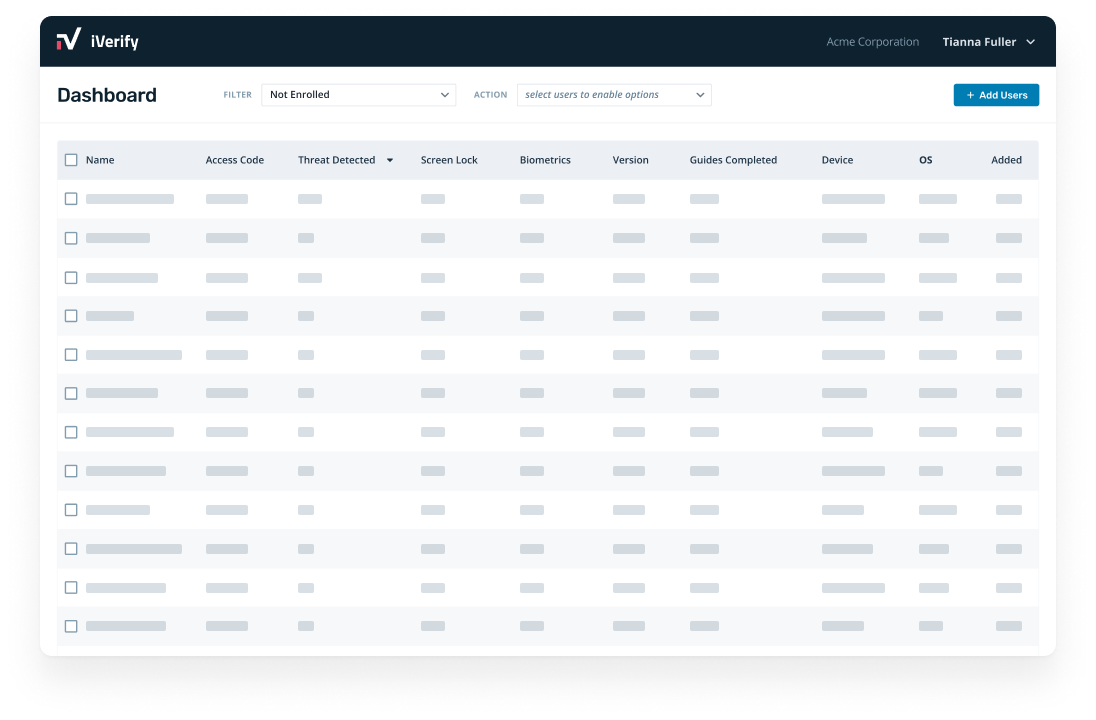Click the iVerify logo icon

click(x=69, y=40)
